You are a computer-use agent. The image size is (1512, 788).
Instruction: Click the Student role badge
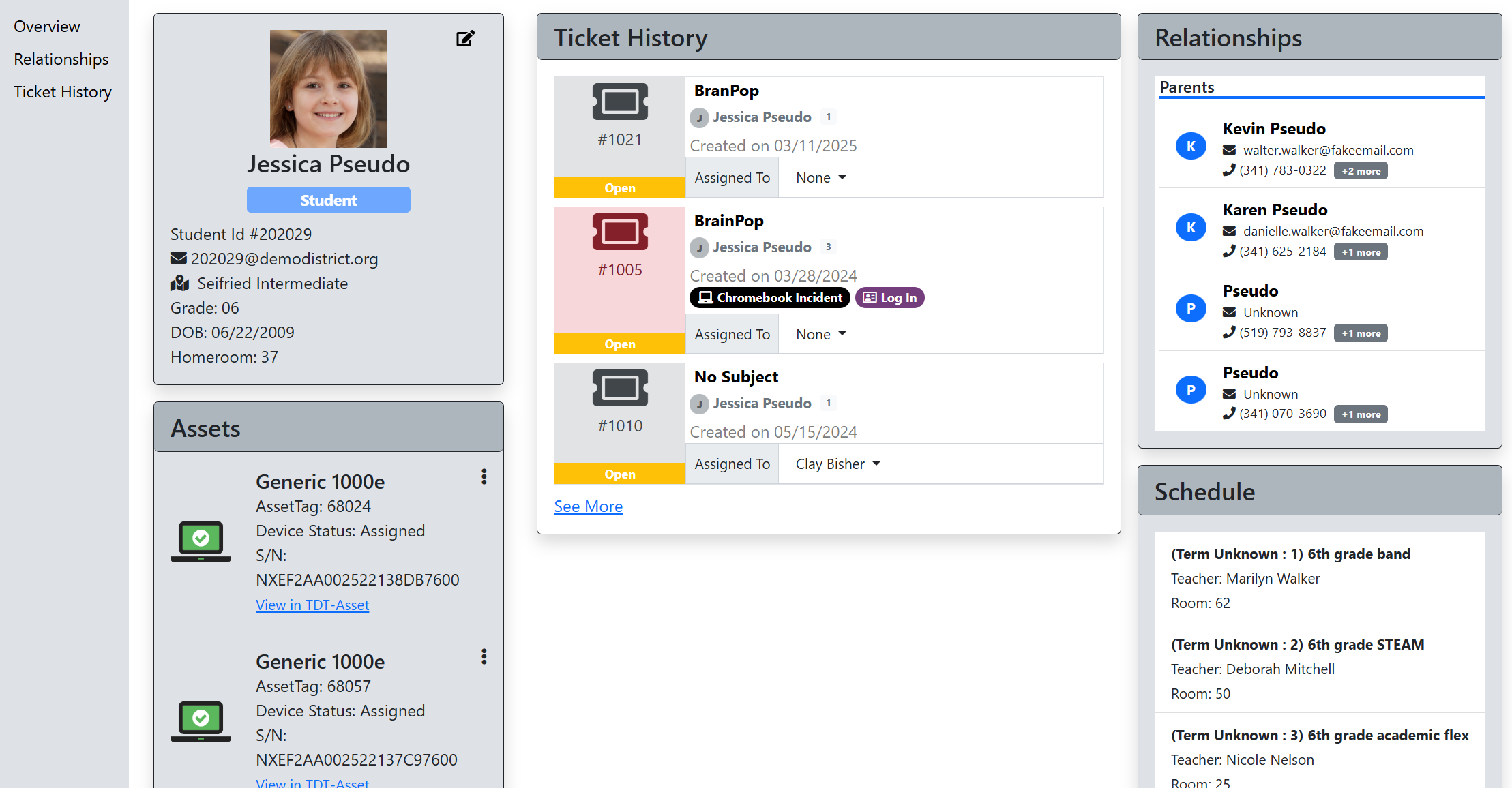[x=328, y=200]
